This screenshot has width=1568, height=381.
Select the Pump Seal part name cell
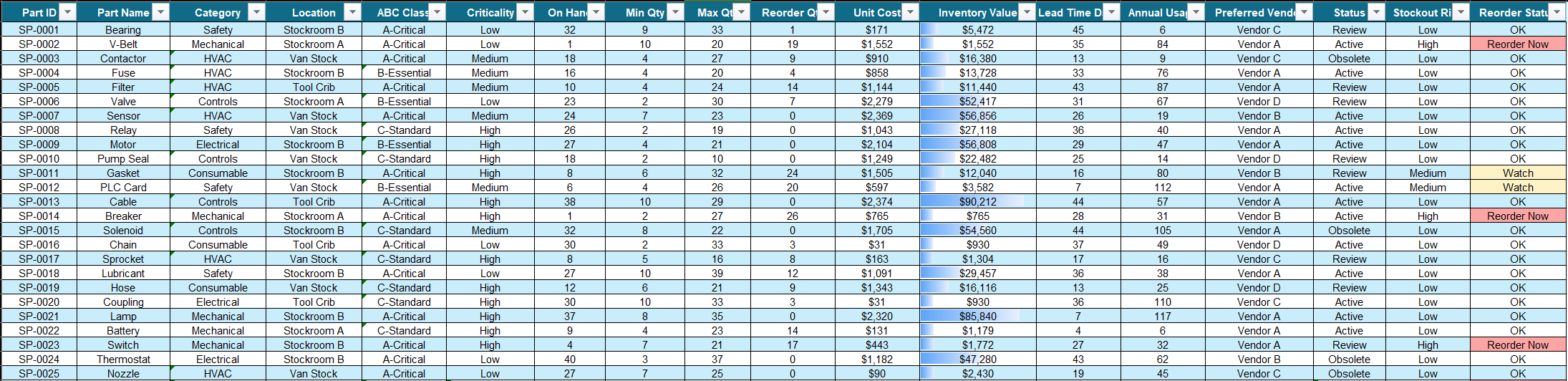tap(123, 159)
